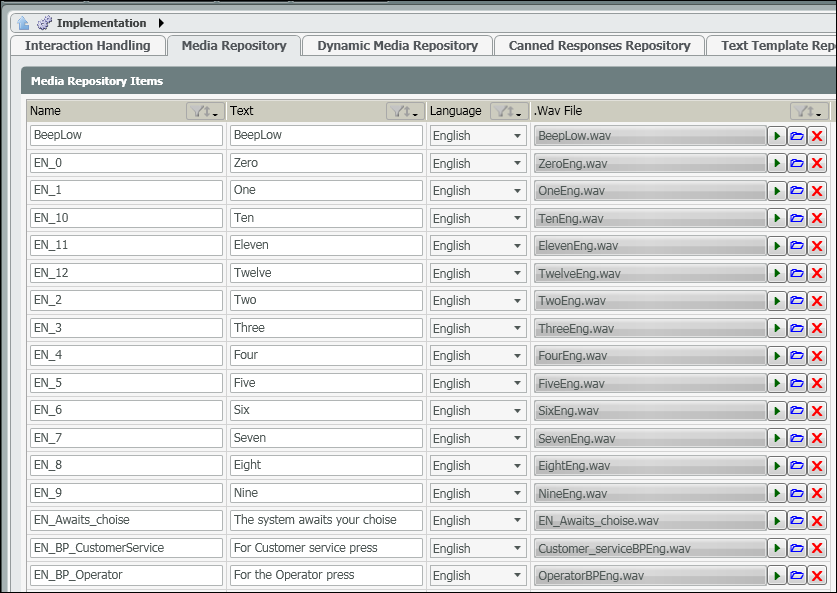The height and width of the screenshot is (593, 837).
Task: Play the EN_Awaits_choise.wav file
Action: coord(777,521)
